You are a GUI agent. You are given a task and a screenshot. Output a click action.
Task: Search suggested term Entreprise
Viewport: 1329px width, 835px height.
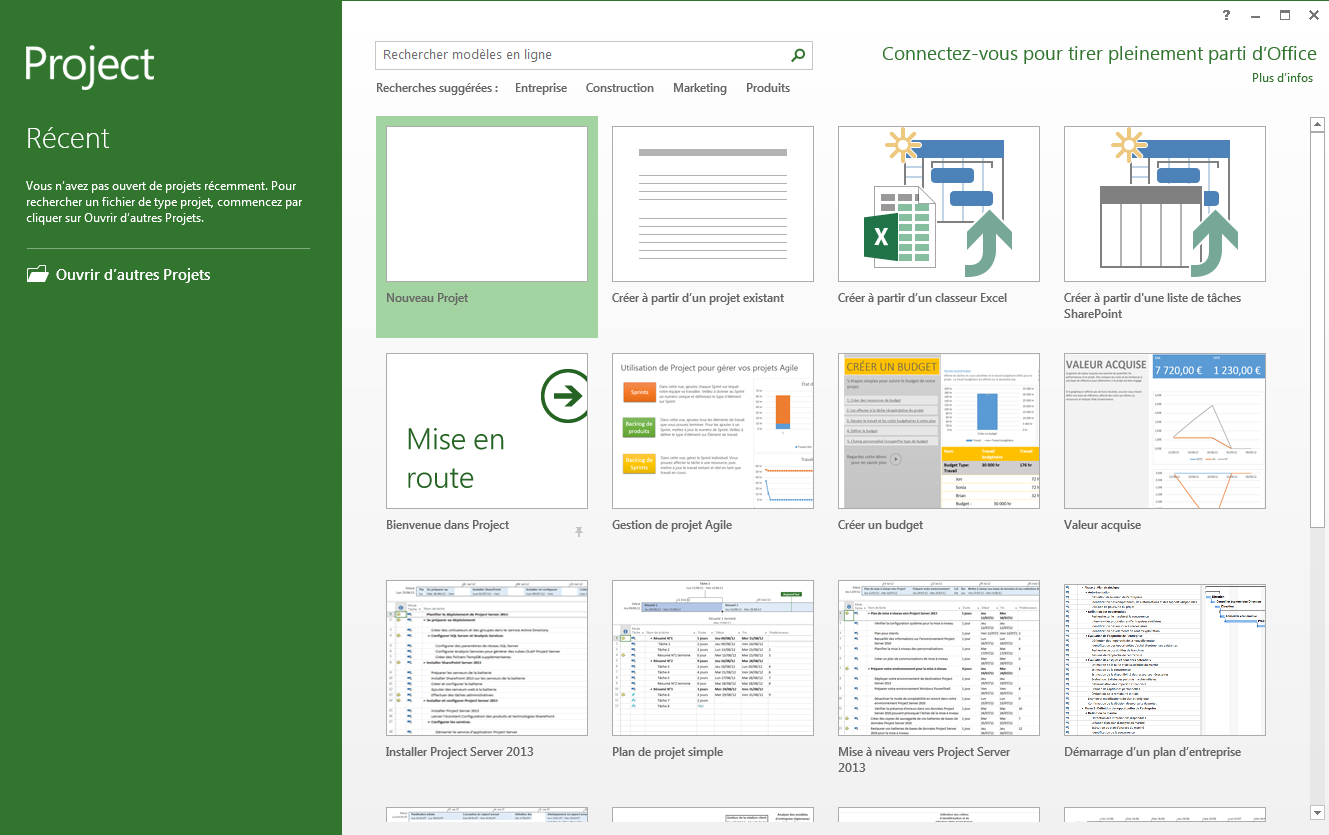click(x=541, y=88)
